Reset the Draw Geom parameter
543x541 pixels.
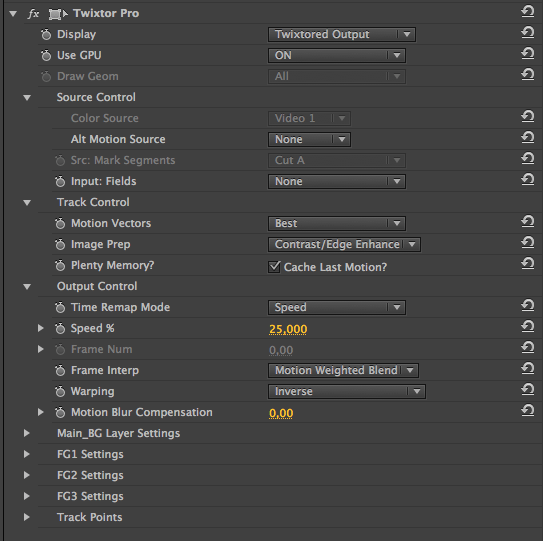pyautogui.click(x=527, y=74)
